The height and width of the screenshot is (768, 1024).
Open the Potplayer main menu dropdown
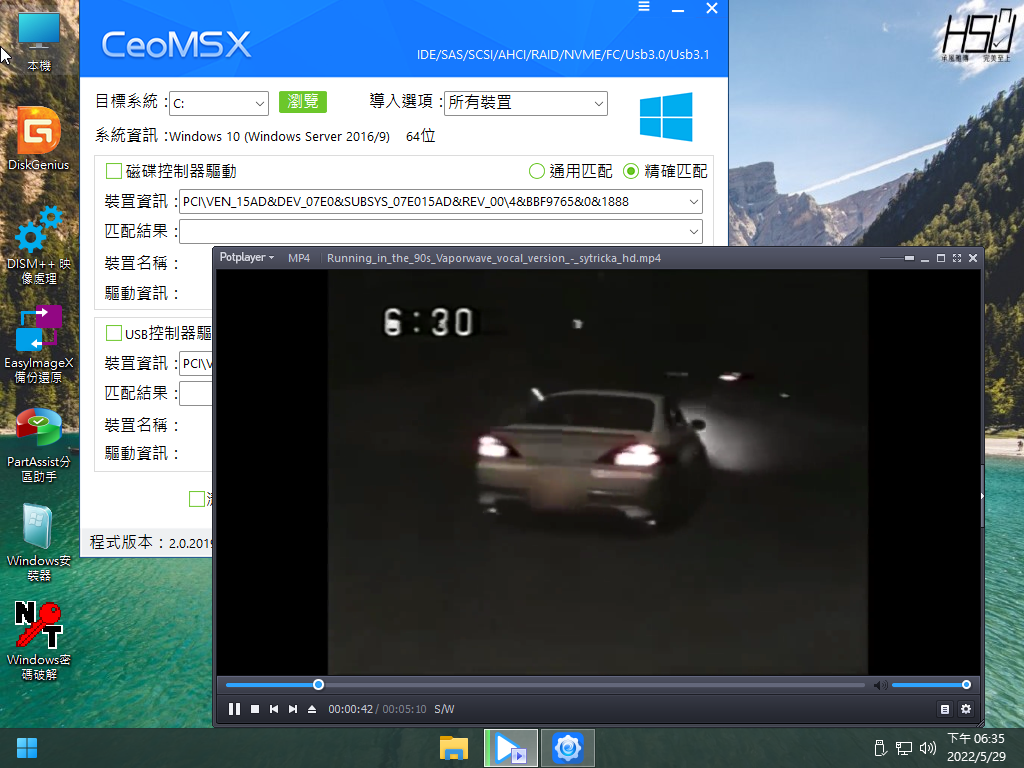point(247,258)
